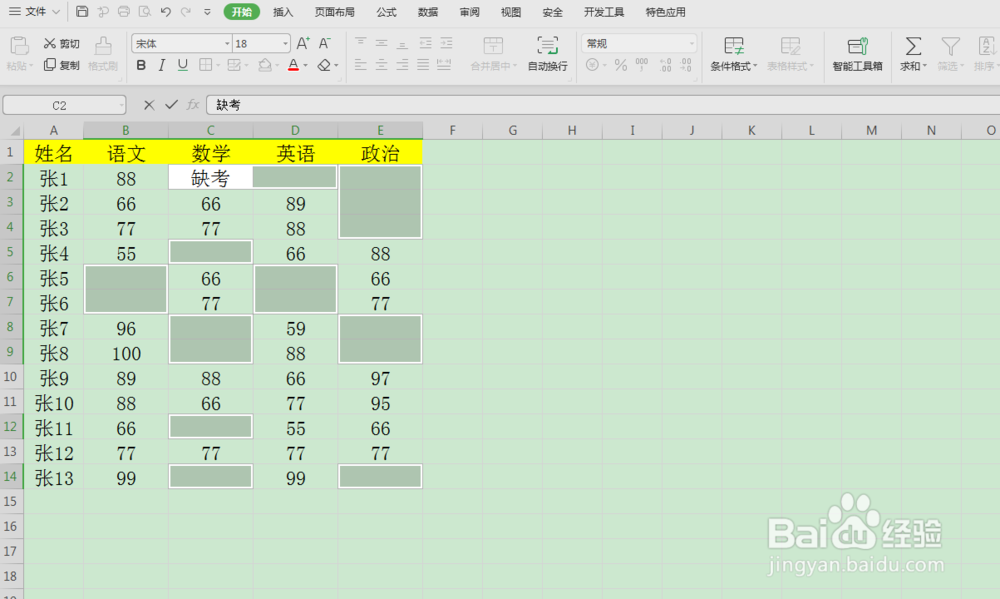Click the Name Box showing C2

tap(59, 105)
